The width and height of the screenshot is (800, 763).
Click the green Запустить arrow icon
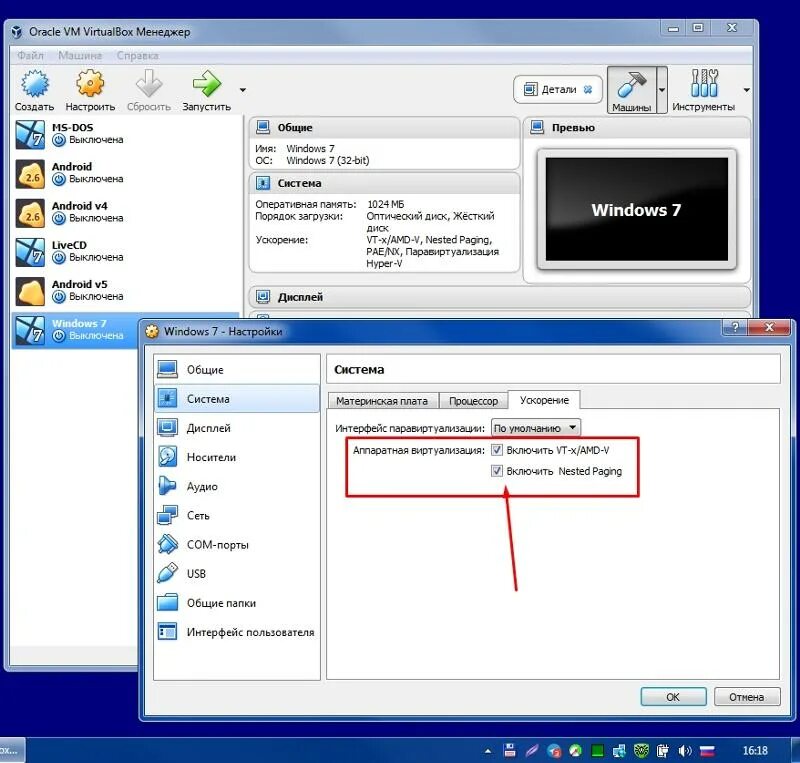click(207, 84)
